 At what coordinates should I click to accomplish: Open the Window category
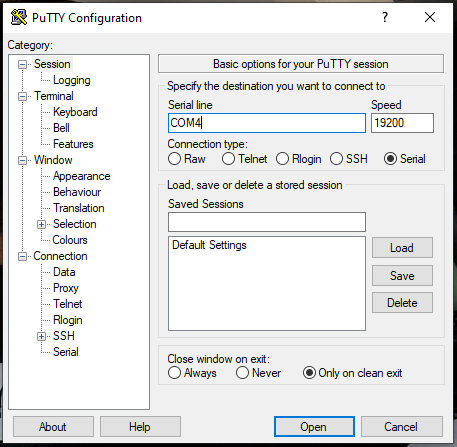(53, 160)
